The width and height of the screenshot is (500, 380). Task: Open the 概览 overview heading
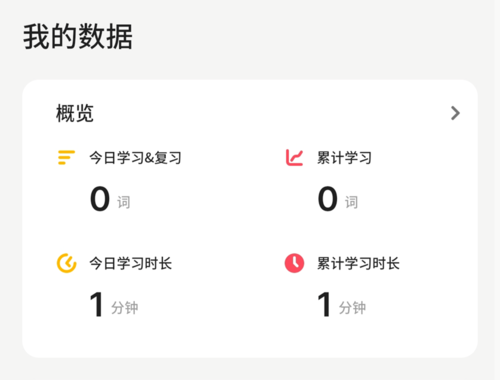tap(75, 113)
